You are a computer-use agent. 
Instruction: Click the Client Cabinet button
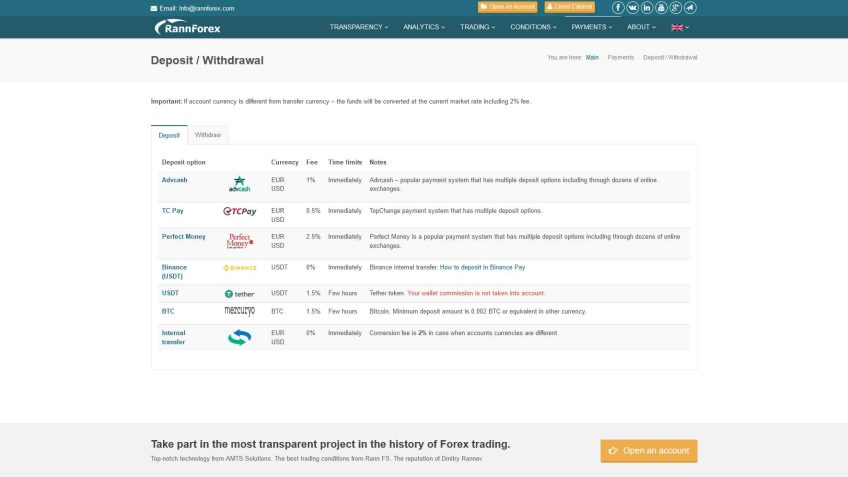569,7
